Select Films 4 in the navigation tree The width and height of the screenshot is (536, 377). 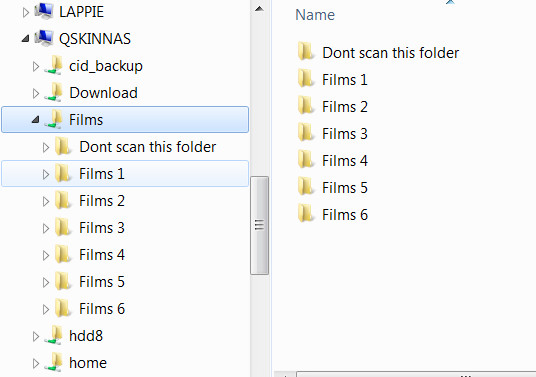tap(102, 255)
